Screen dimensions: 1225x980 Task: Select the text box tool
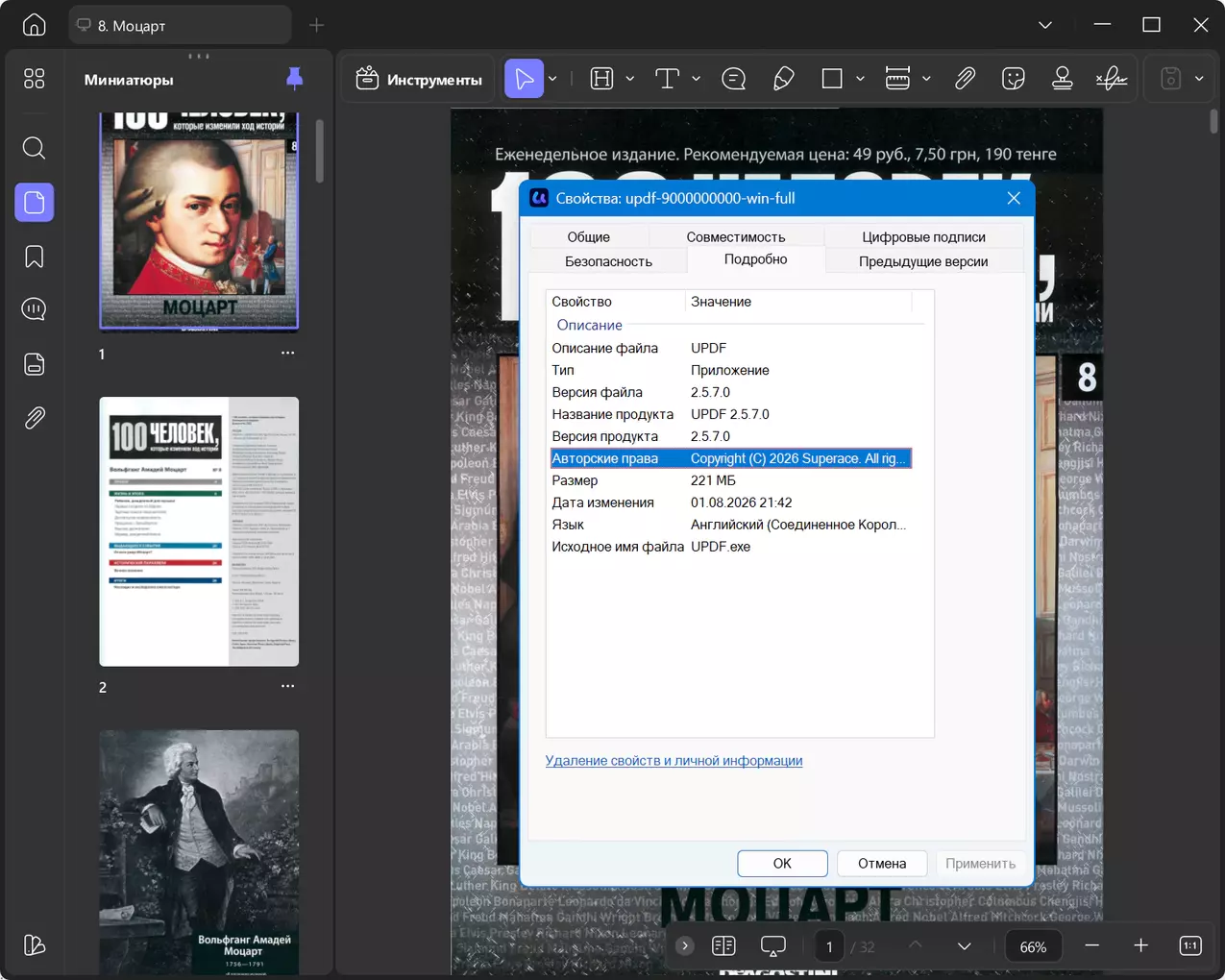(x=668, y=79)
